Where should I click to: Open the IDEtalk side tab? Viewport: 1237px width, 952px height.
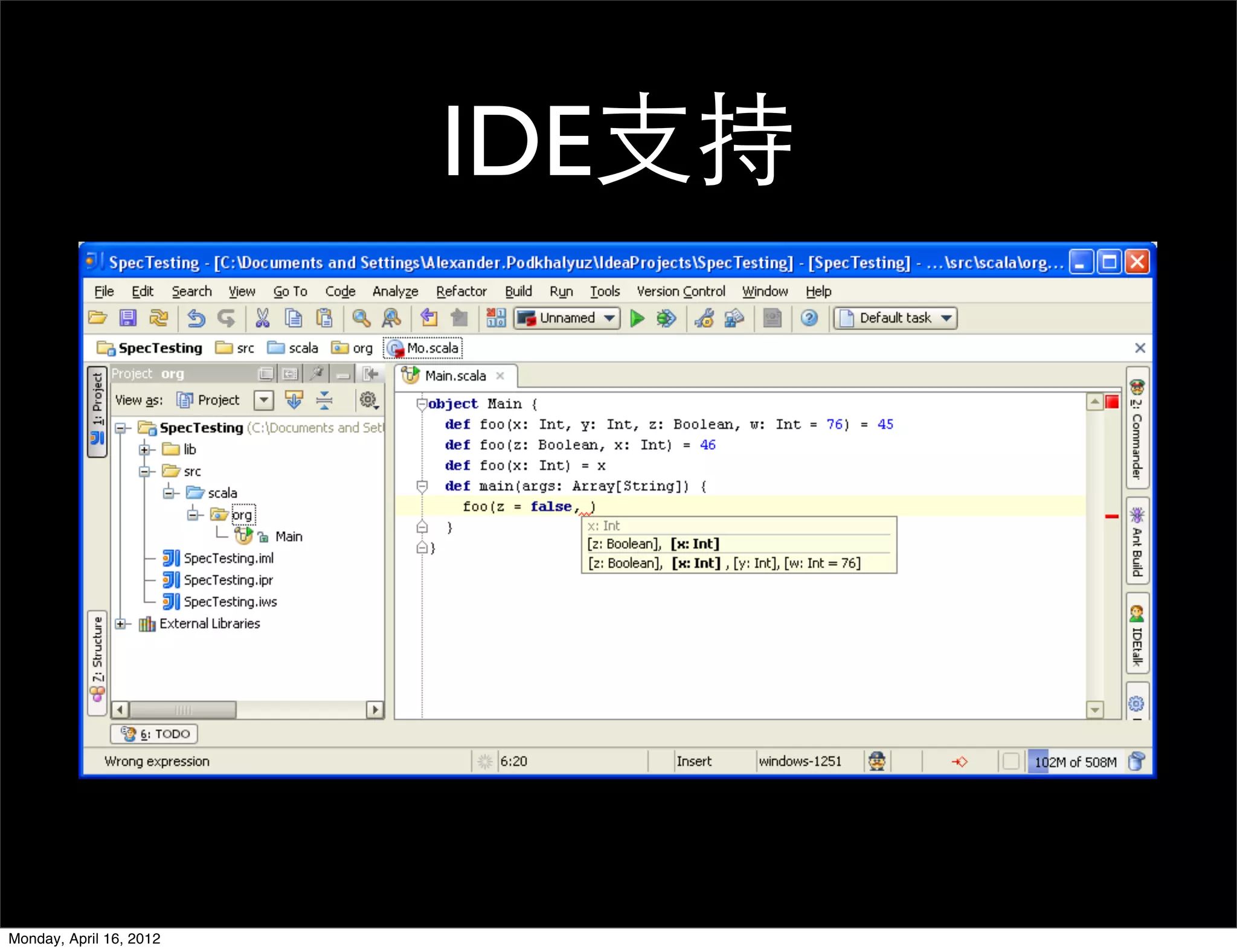(x=1137, y=633)
